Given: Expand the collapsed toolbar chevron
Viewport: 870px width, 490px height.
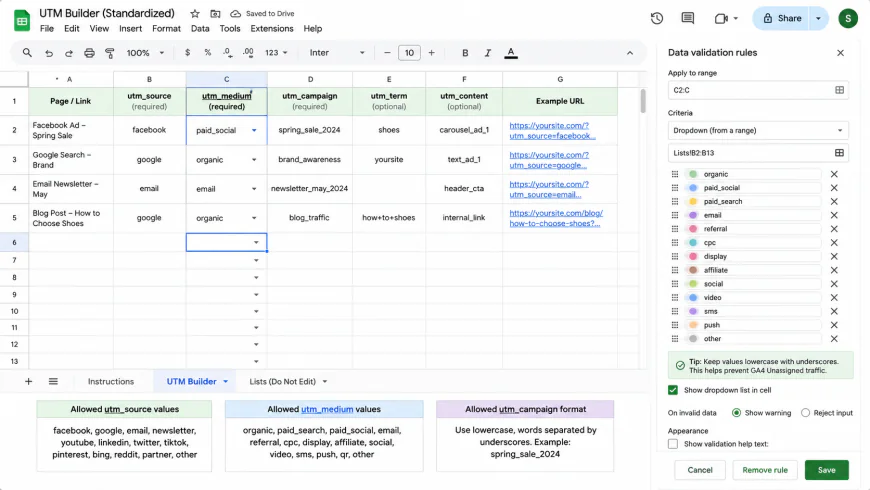Looking at the screenshot, I should [630, 53].
